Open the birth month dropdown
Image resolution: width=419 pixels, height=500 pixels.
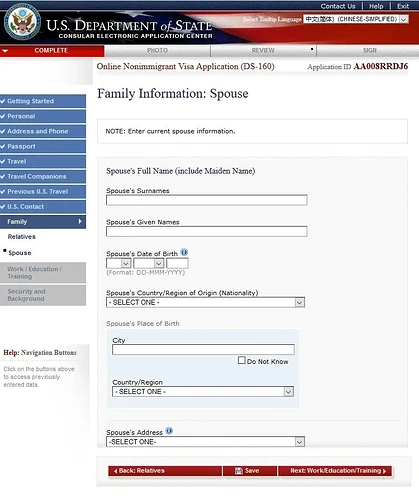tap(148, 263)
